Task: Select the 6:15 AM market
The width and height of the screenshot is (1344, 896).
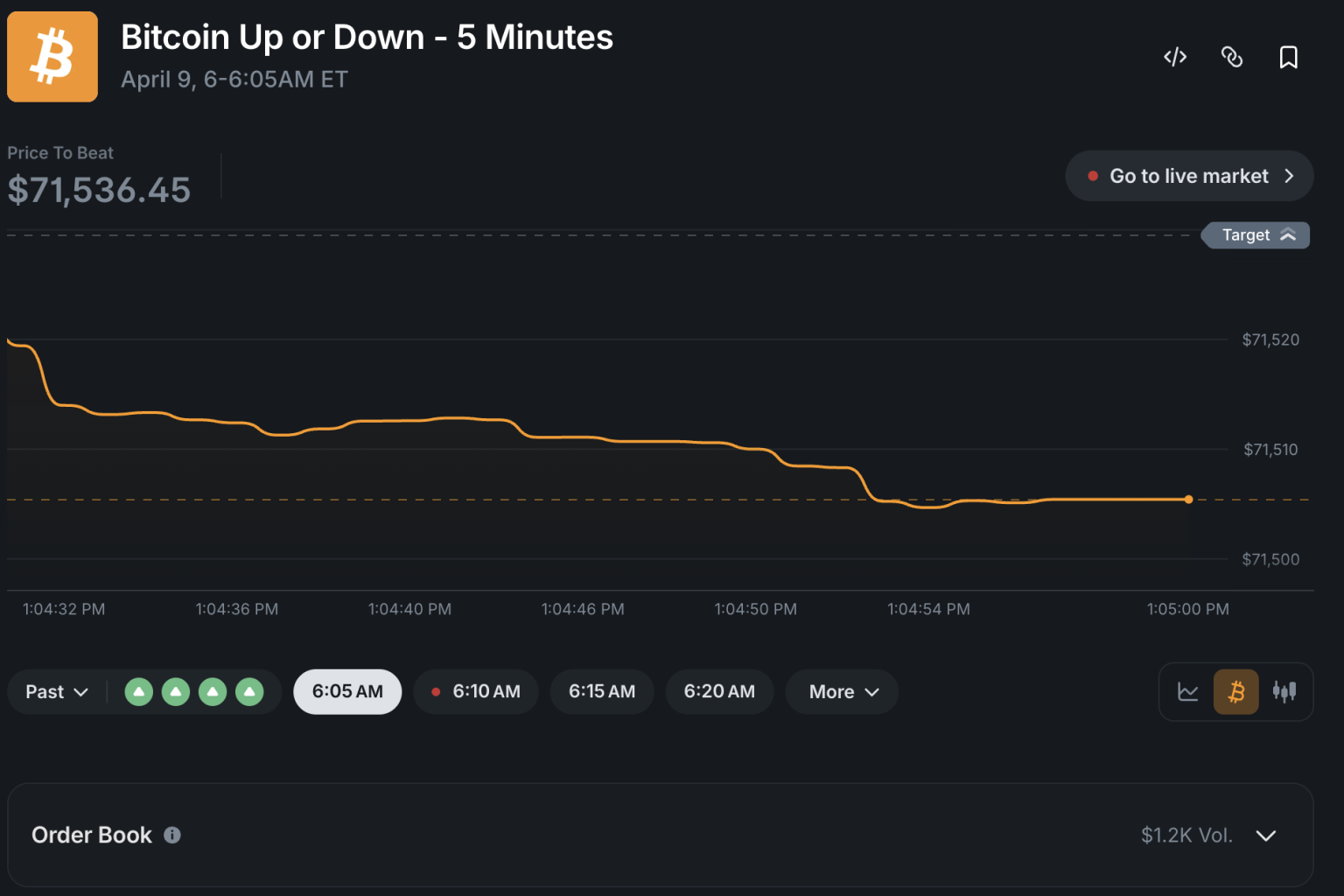Action: pyautogui.click(x=601, y=691)
